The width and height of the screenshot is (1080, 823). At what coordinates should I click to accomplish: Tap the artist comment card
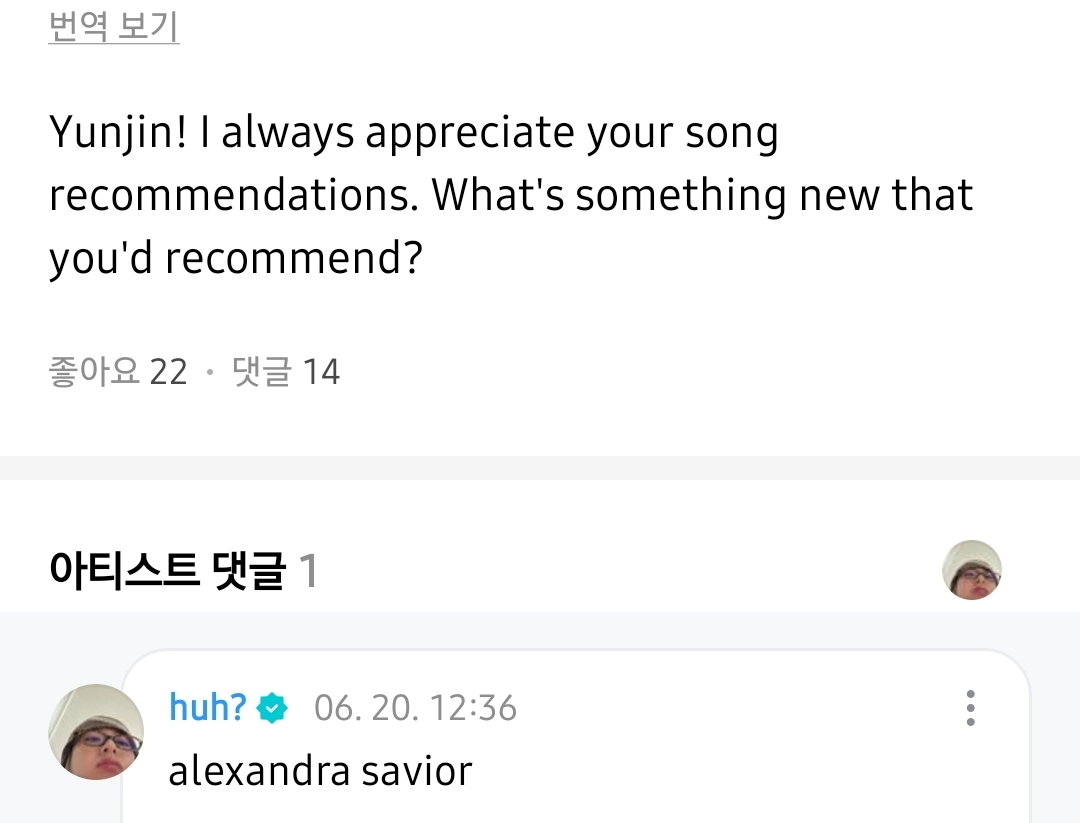[576, 736]
